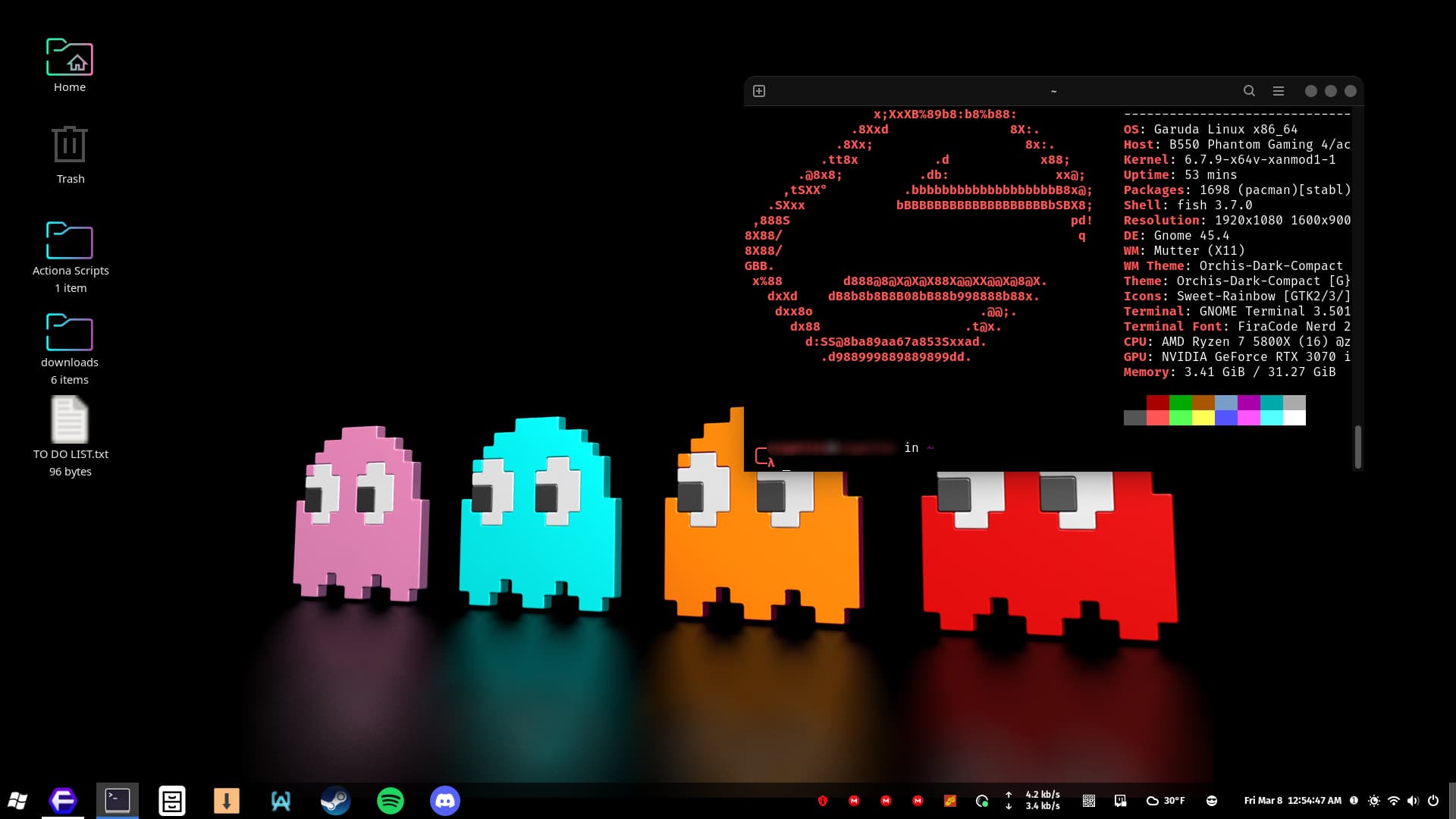Click the 'WM: Mutter (X11)' line
Viewport: 1456px width, 819px height.
[1184, 251]
